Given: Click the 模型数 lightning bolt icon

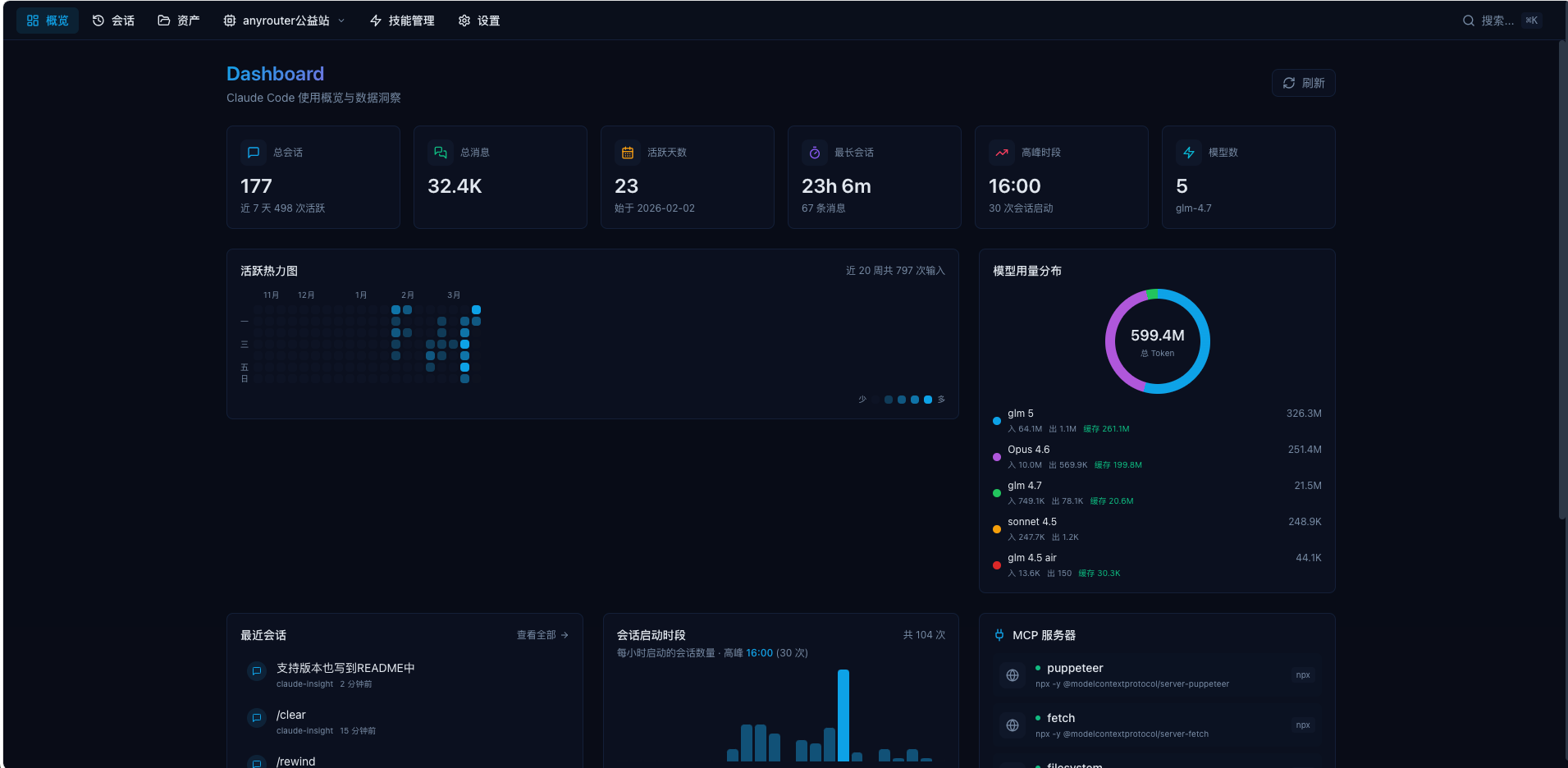Looking at the screenshot, I should tap(1188, 152).
